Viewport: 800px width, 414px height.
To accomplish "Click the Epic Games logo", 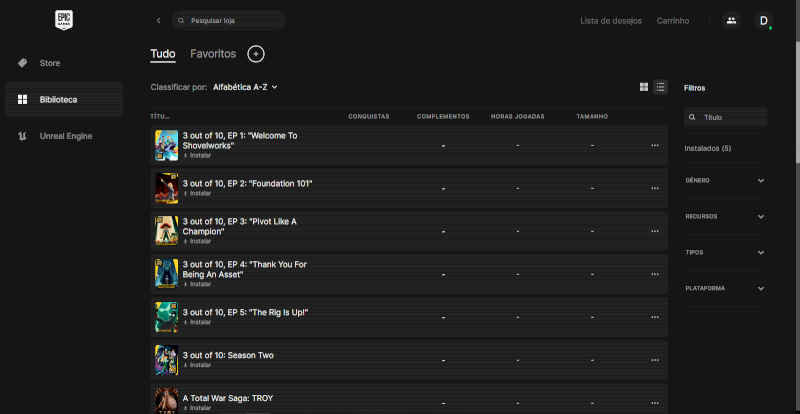I will click(64, 20).
